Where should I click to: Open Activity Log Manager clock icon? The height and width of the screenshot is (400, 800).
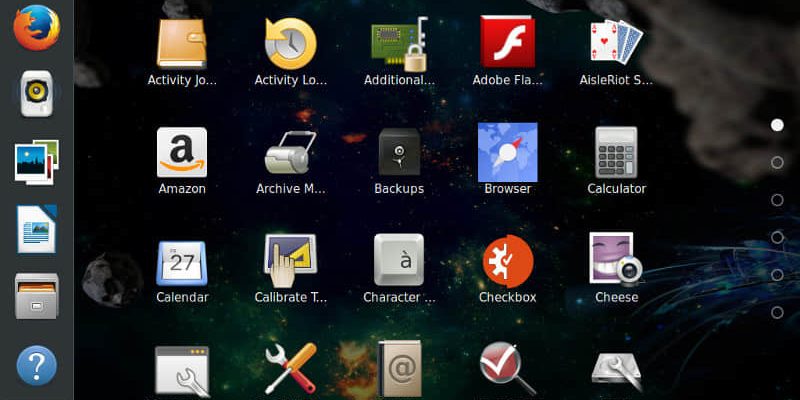[x=290, y=43]
